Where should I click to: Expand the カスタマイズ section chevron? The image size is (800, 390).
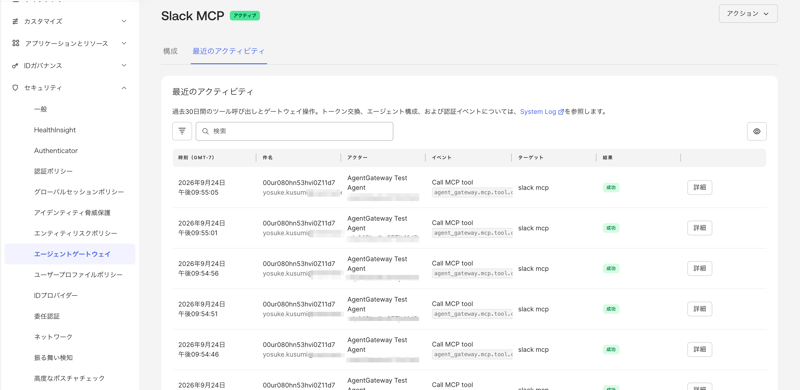124,21
